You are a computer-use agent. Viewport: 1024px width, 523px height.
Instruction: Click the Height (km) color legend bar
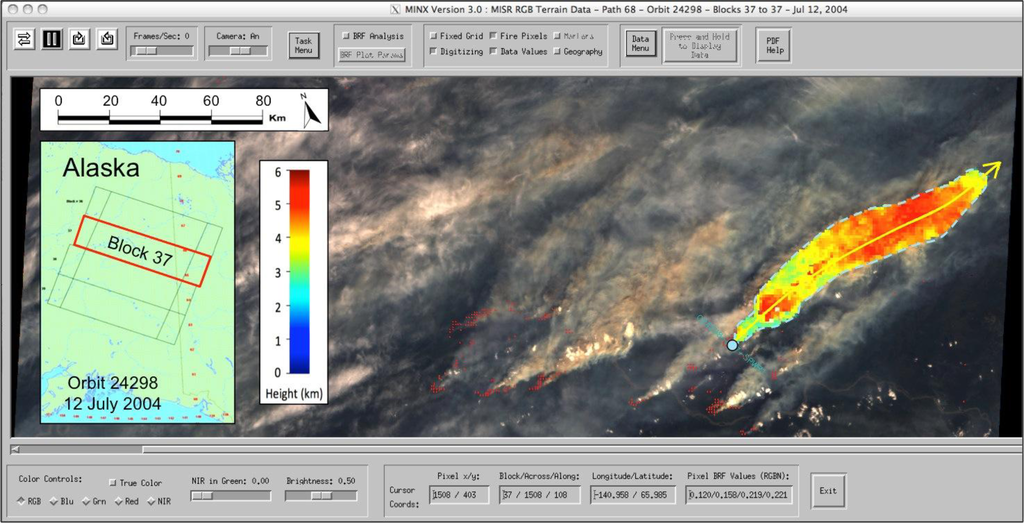coord(298,271)
